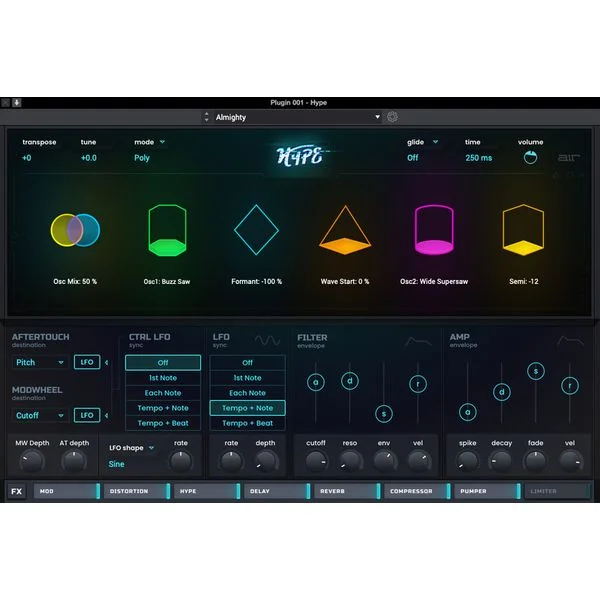Click the LFO sine waveform display icon

(267, 340)
